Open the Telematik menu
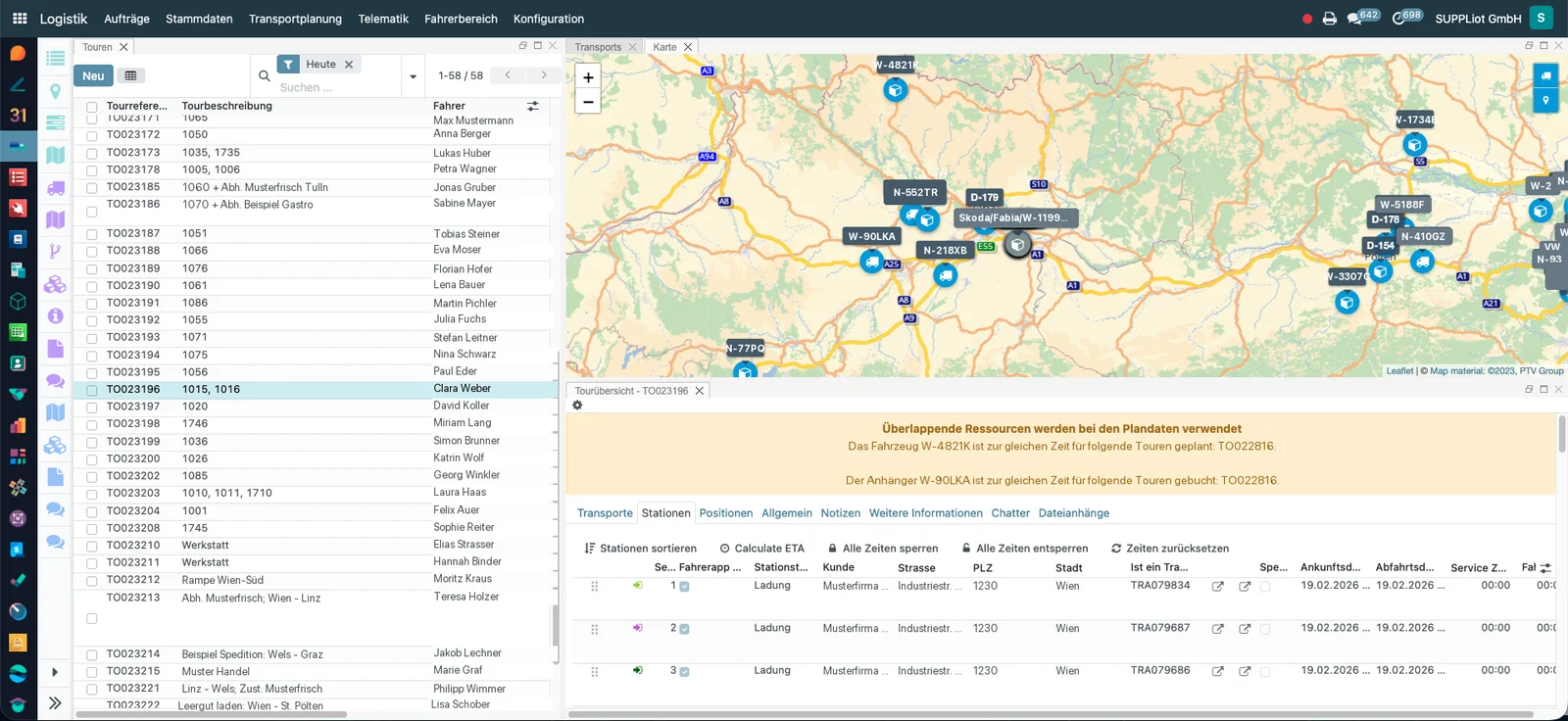This screenshot has height=721, width=1568. (x=383, y=19)
